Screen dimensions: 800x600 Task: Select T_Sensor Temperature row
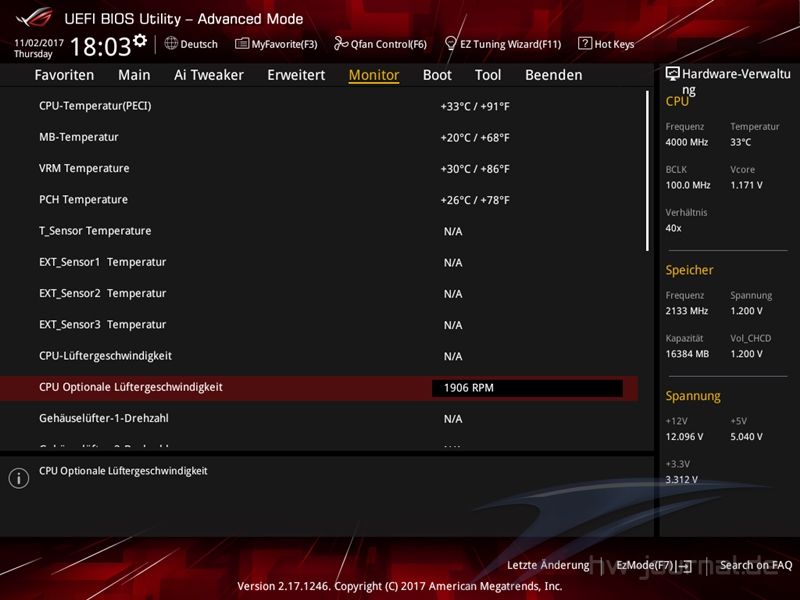pyautogui.click(x=319, y=231)
